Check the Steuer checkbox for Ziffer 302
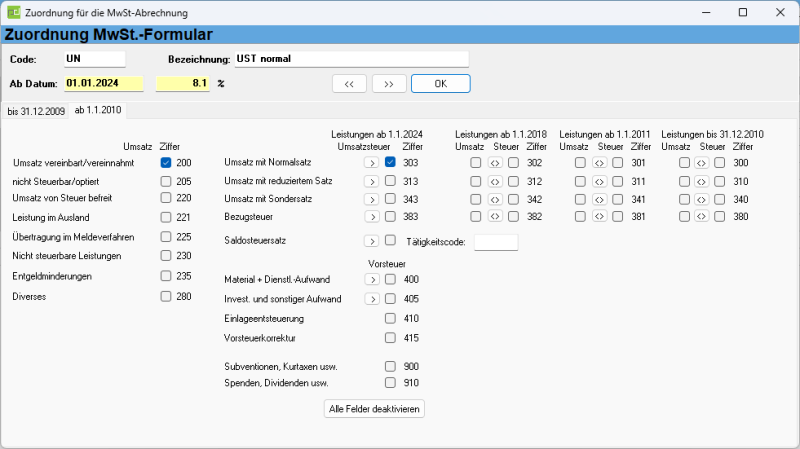This screenshot has width=800, height=449. (x=513, y=163)
